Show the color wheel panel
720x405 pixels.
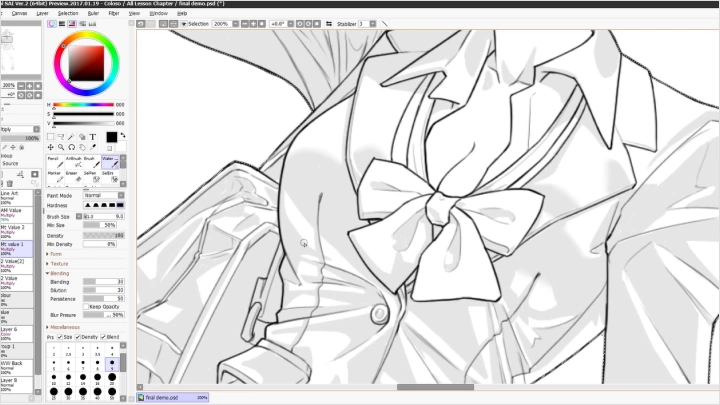[x=52, y=23]
